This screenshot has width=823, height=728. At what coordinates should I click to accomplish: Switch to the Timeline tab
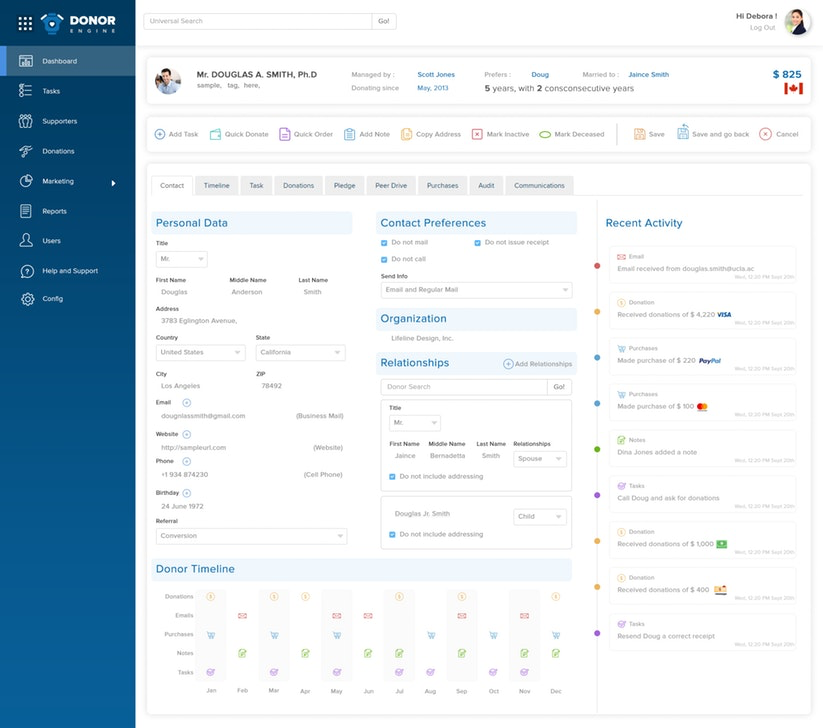[216, 185]
